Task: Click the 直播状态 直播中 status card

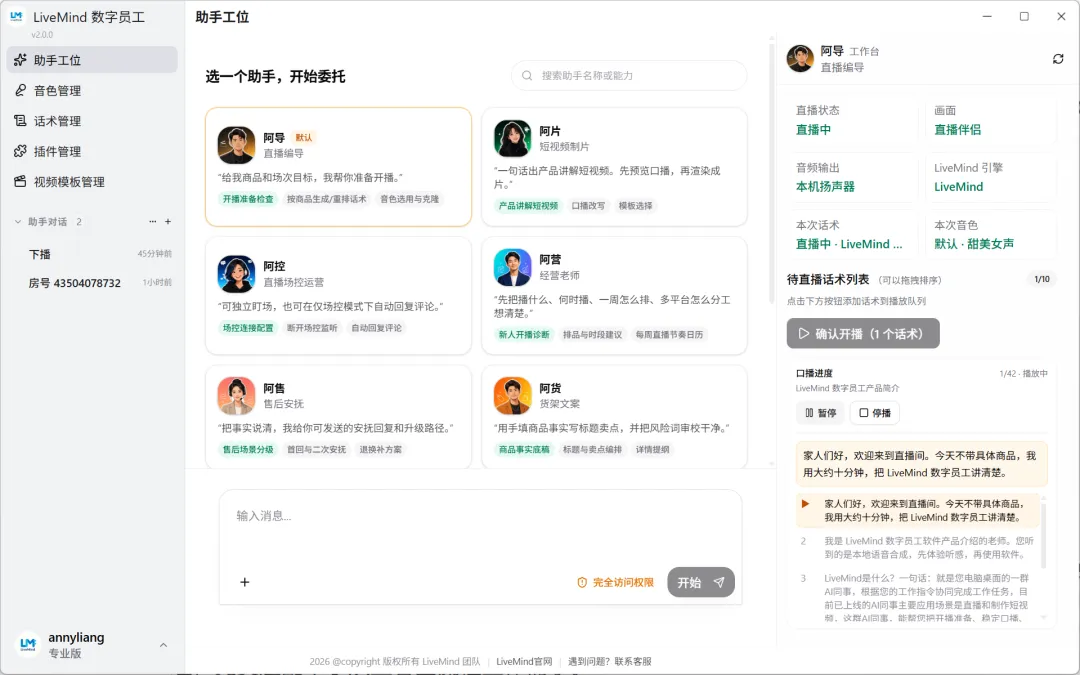Action: pos(852,120)
